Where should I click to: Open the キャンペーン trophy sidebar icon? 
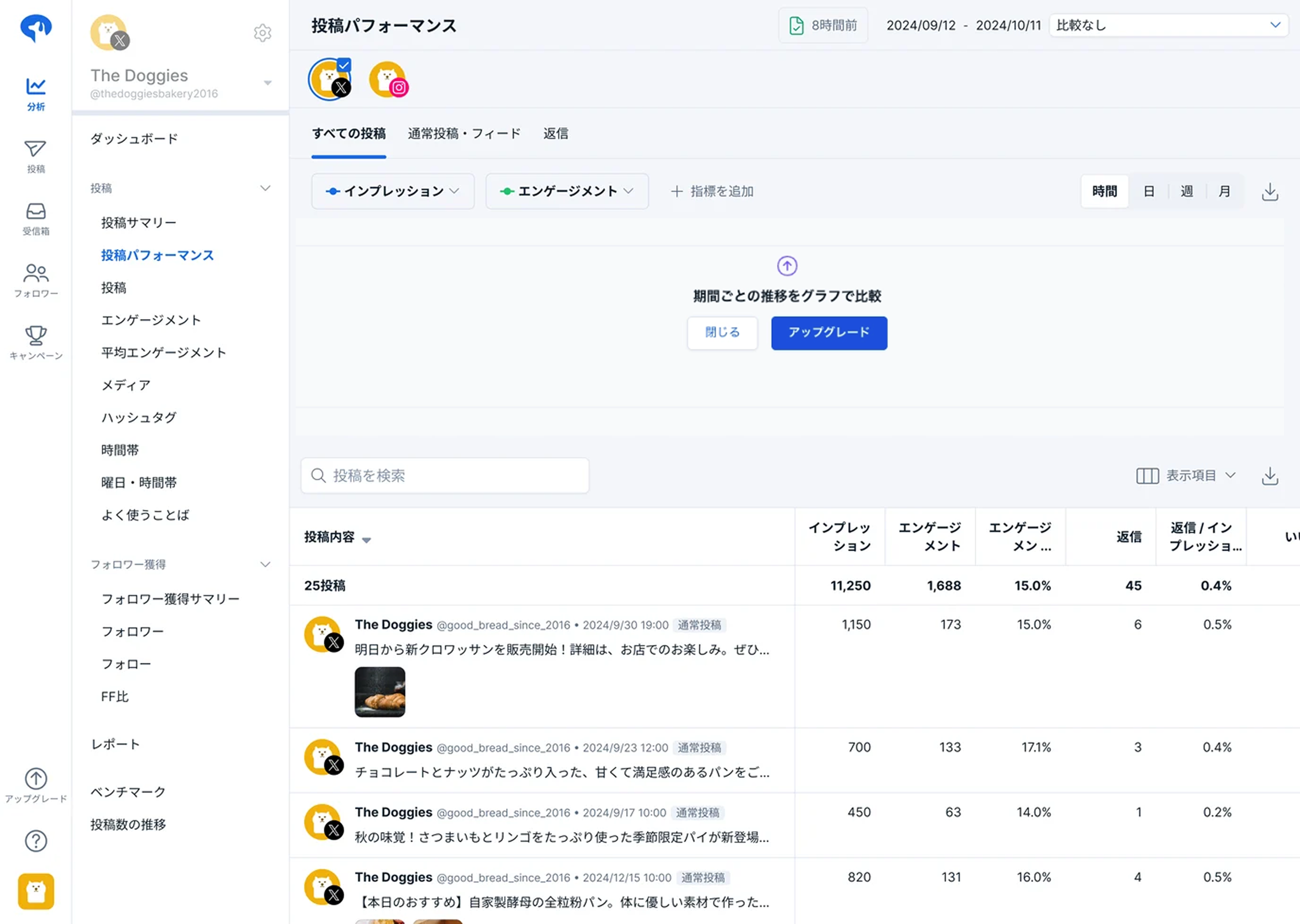(x=36, y=343)
